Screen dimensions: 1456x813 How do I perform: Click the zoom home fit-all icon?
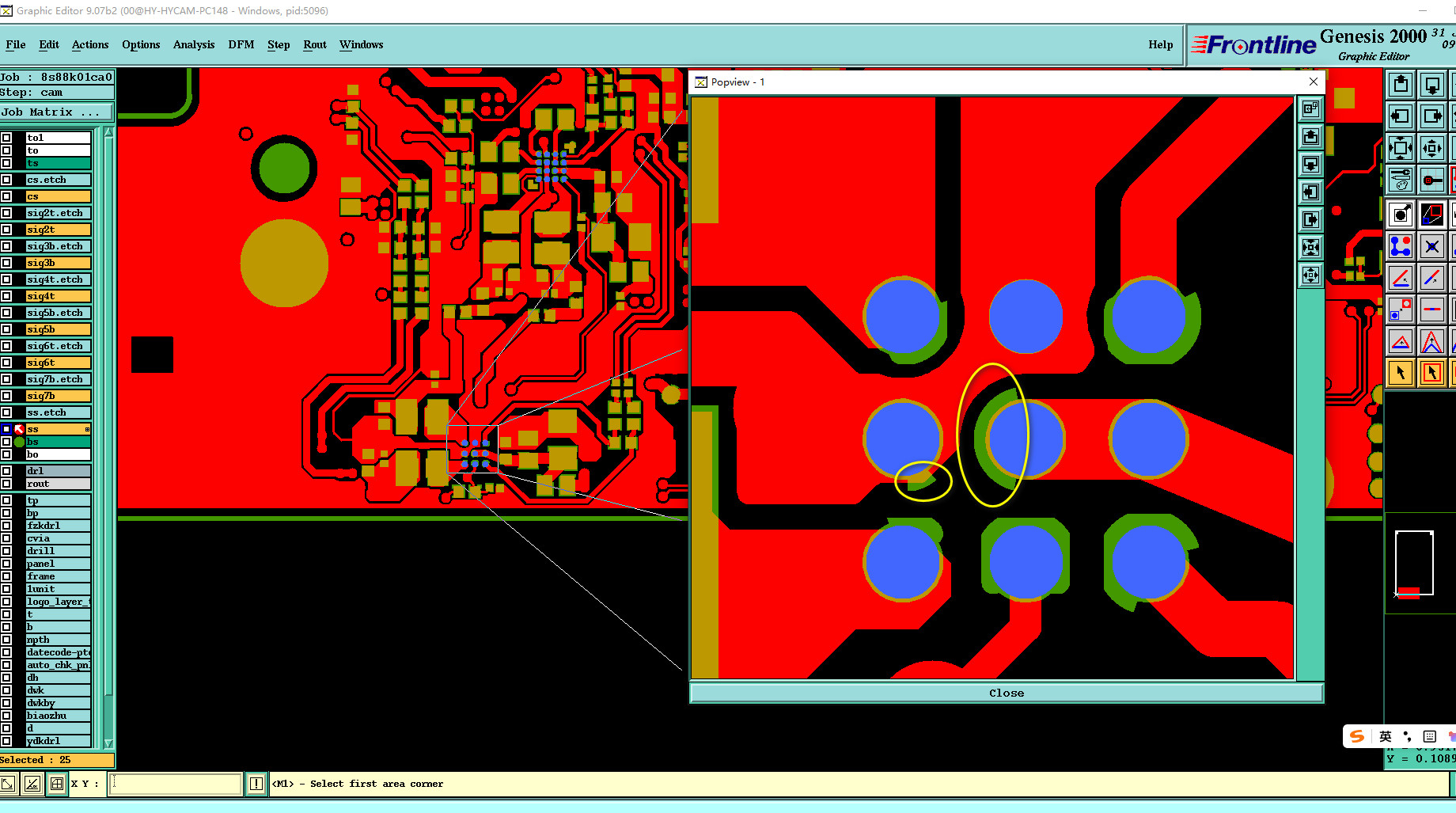tap(1401, 148)
